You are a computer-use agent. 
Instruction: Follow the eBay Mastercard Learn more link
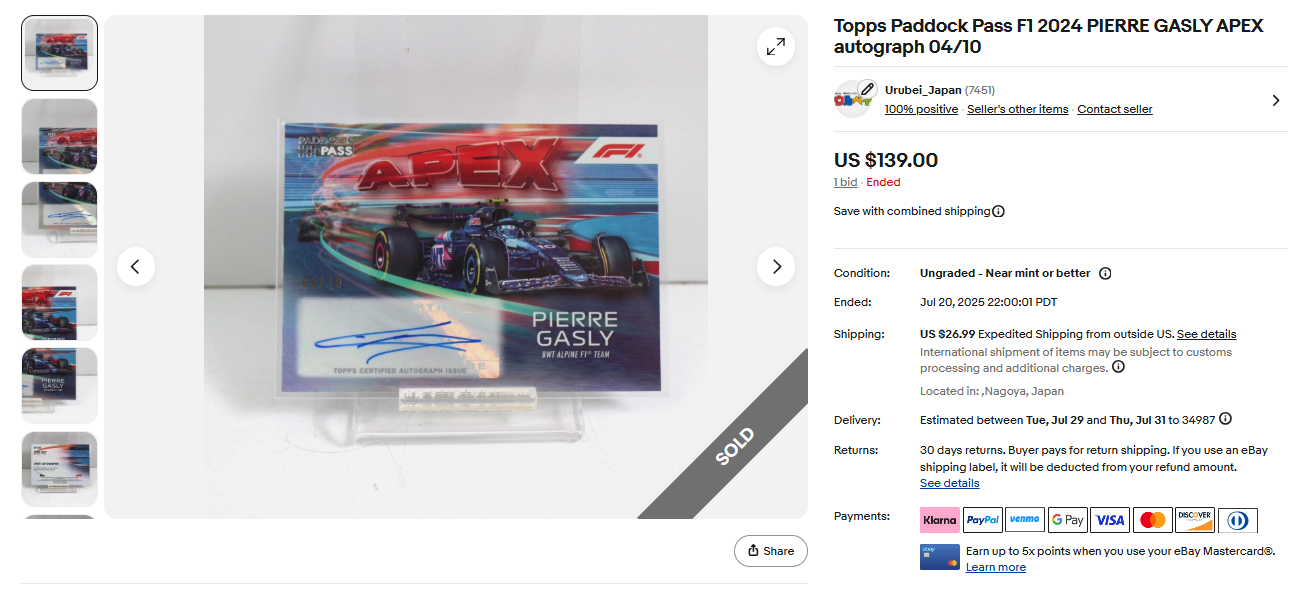click(996, 567)
